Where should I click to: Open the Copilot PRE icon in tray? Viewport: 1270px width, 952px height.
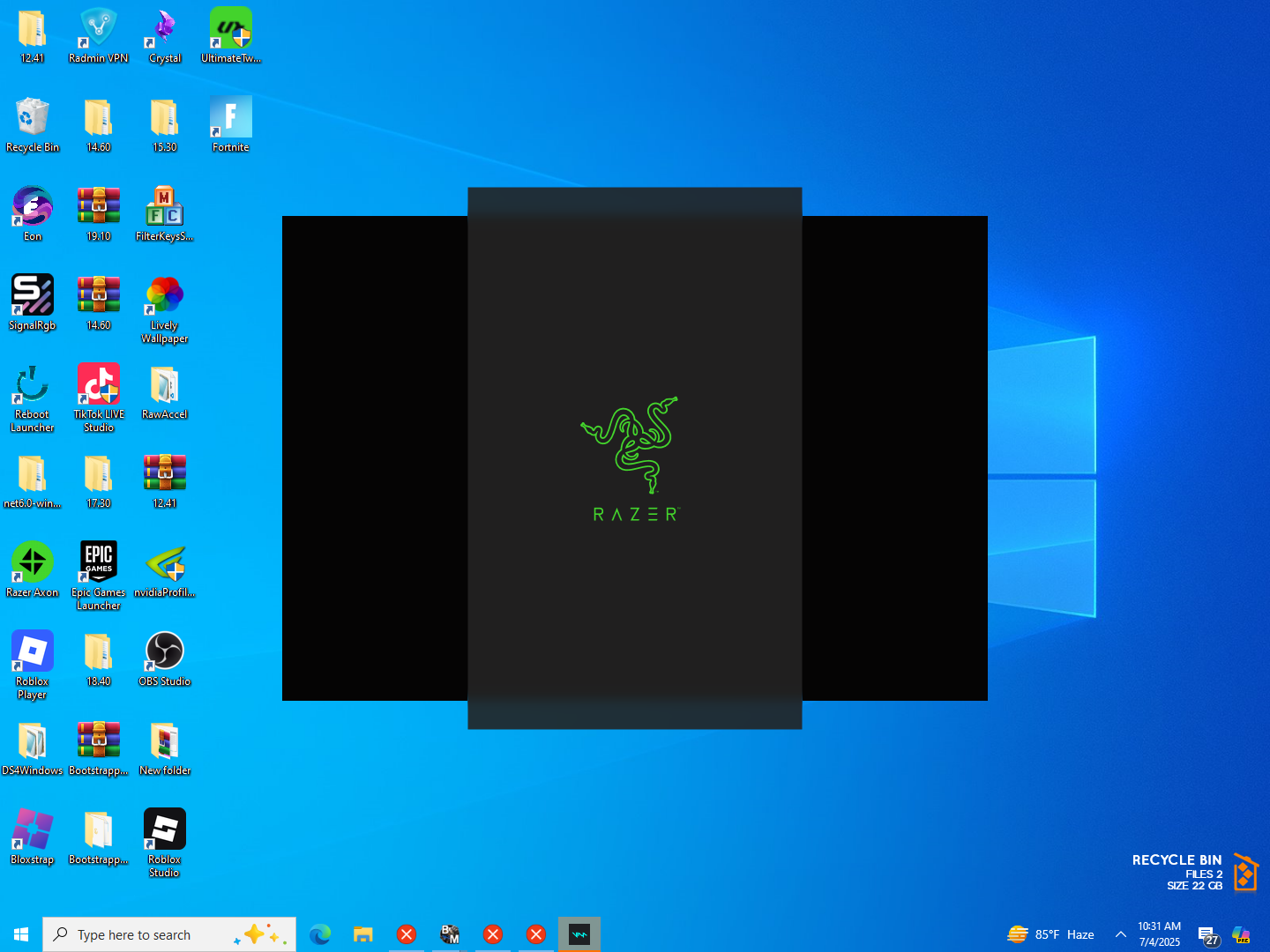[x=1242, y=934]
